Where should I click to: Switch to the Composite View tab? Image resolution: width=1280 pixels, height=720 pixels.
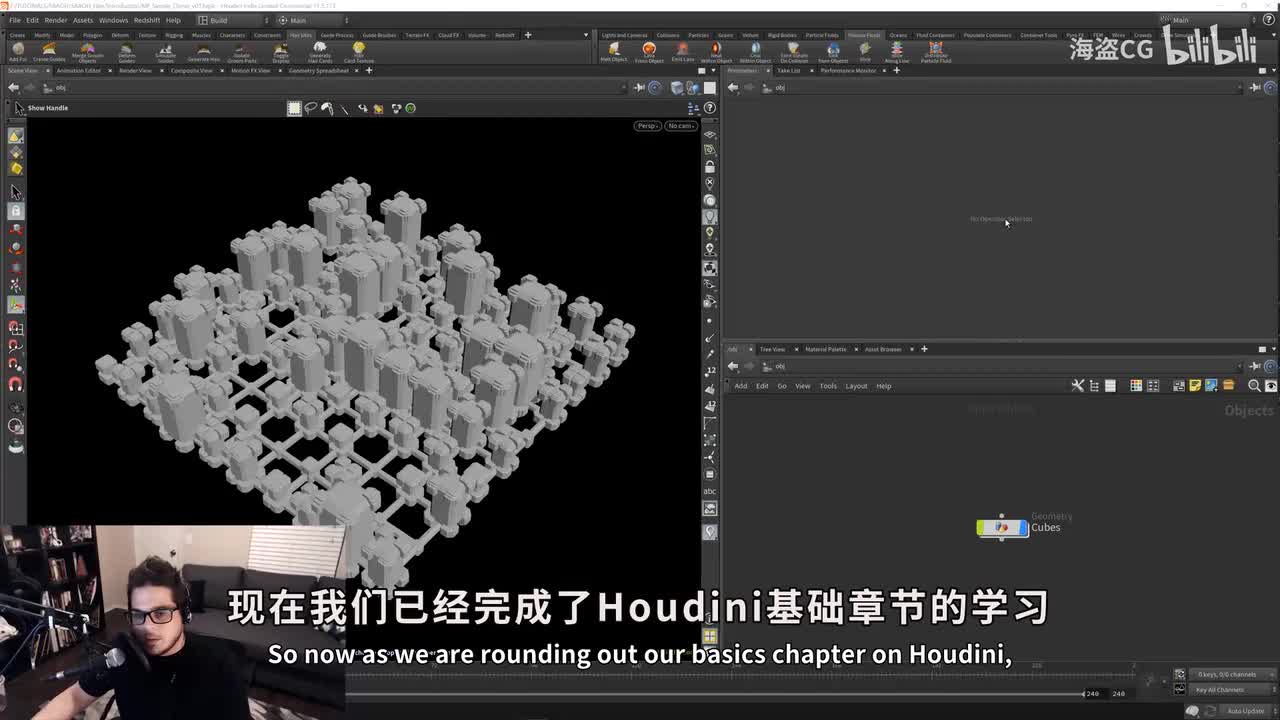(190, 70)
